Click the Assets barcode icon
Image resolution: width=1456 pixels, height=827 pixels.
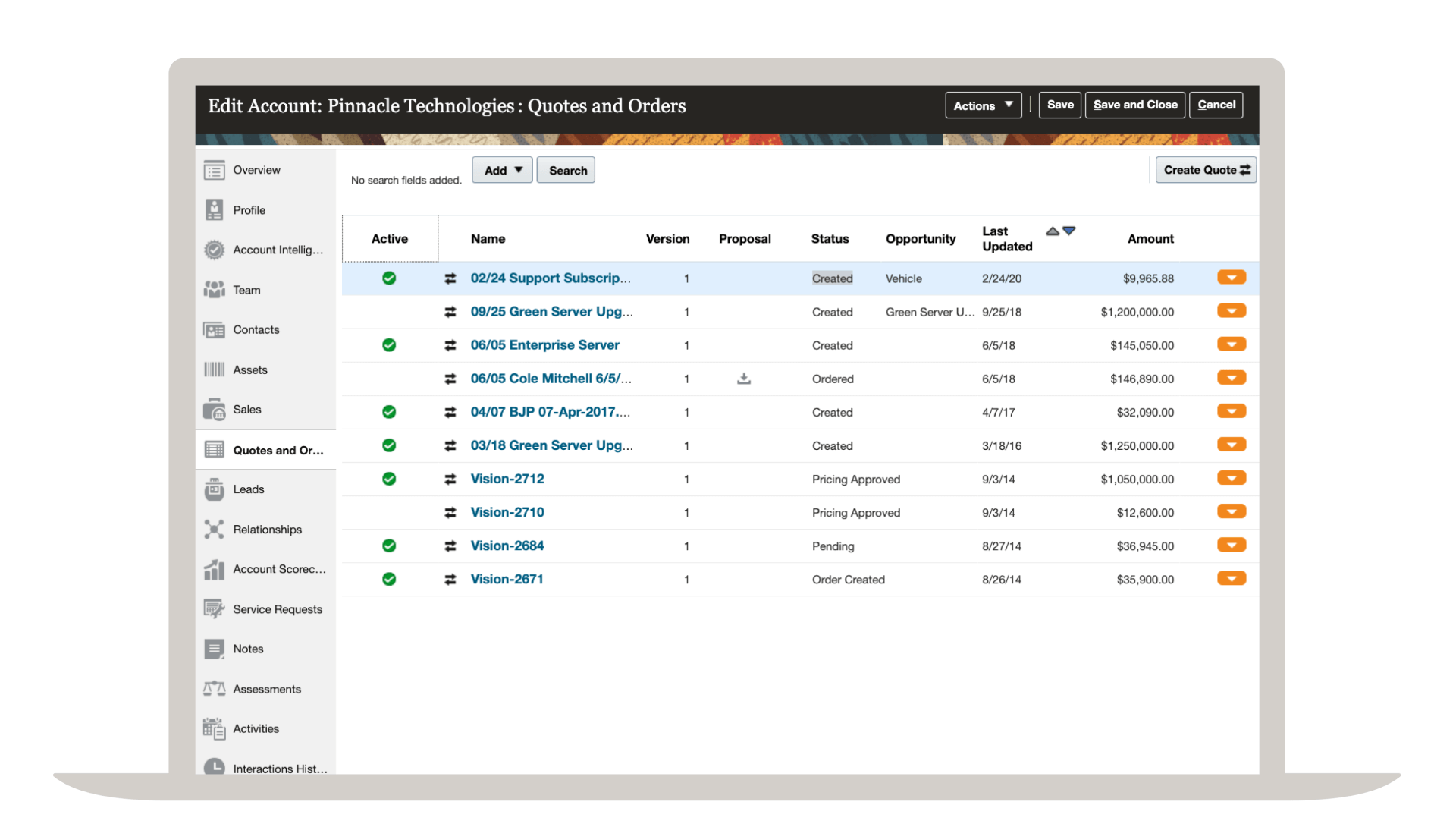pos(214,369)
